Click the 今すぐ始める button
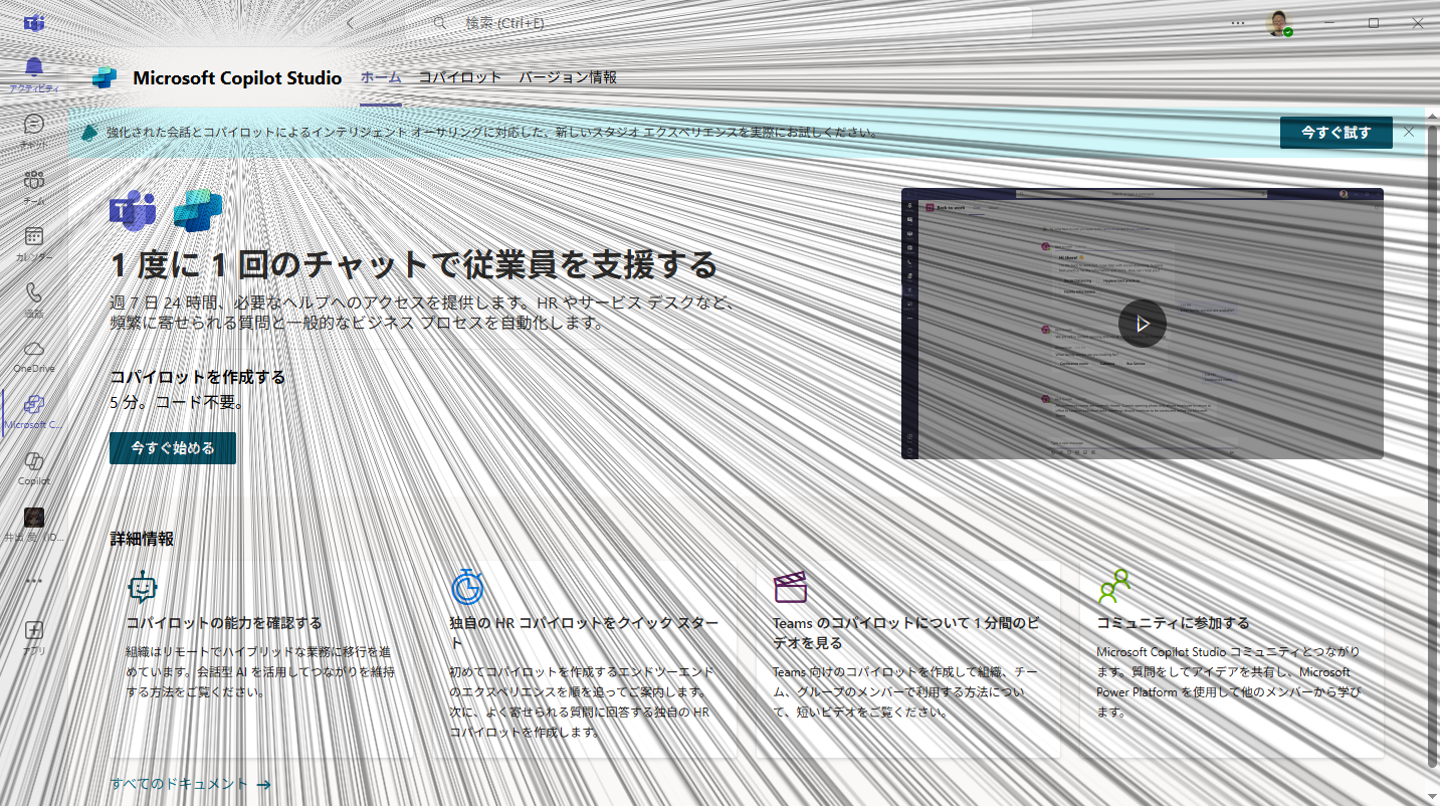 pos(173,448)
